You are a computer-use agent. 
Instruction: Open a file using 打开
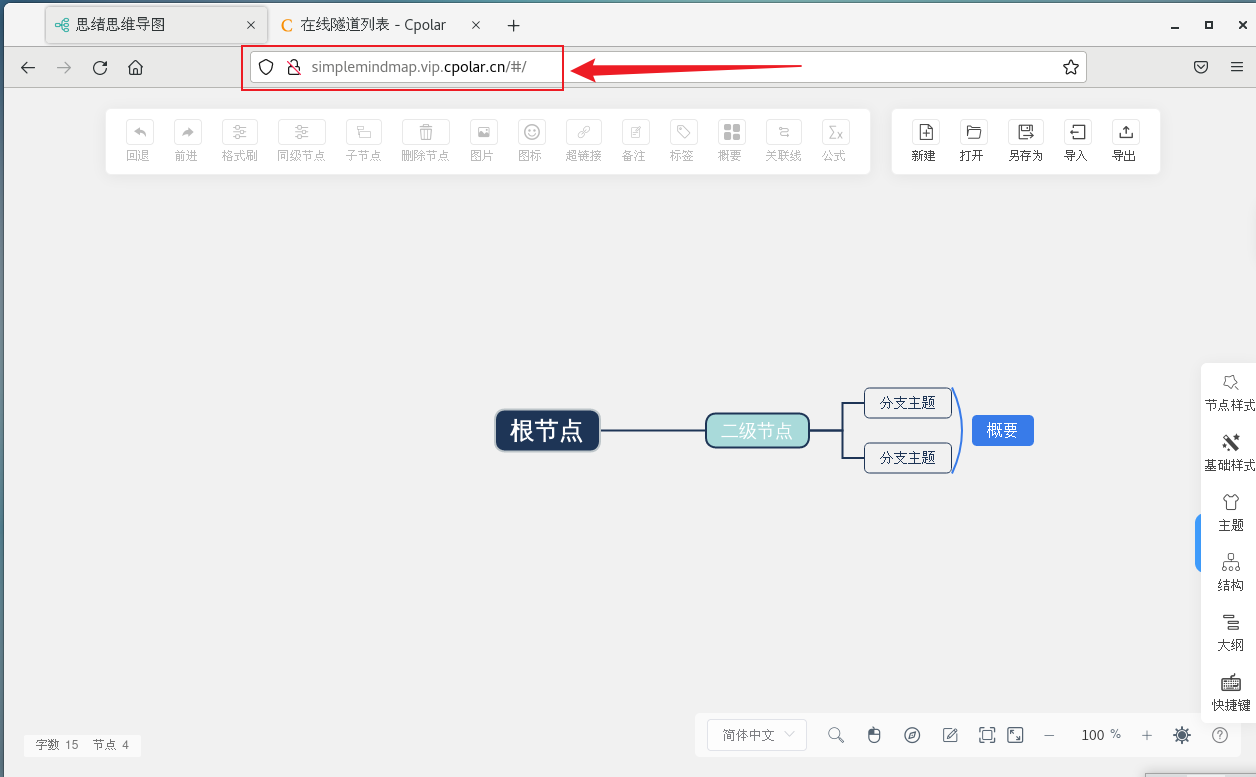[973, 139]
